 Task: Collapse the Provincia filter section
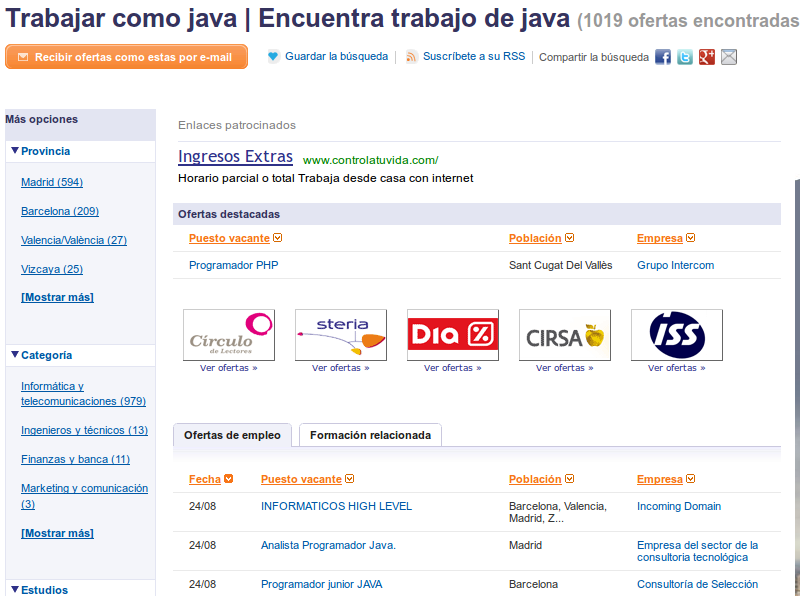(15, 151)
